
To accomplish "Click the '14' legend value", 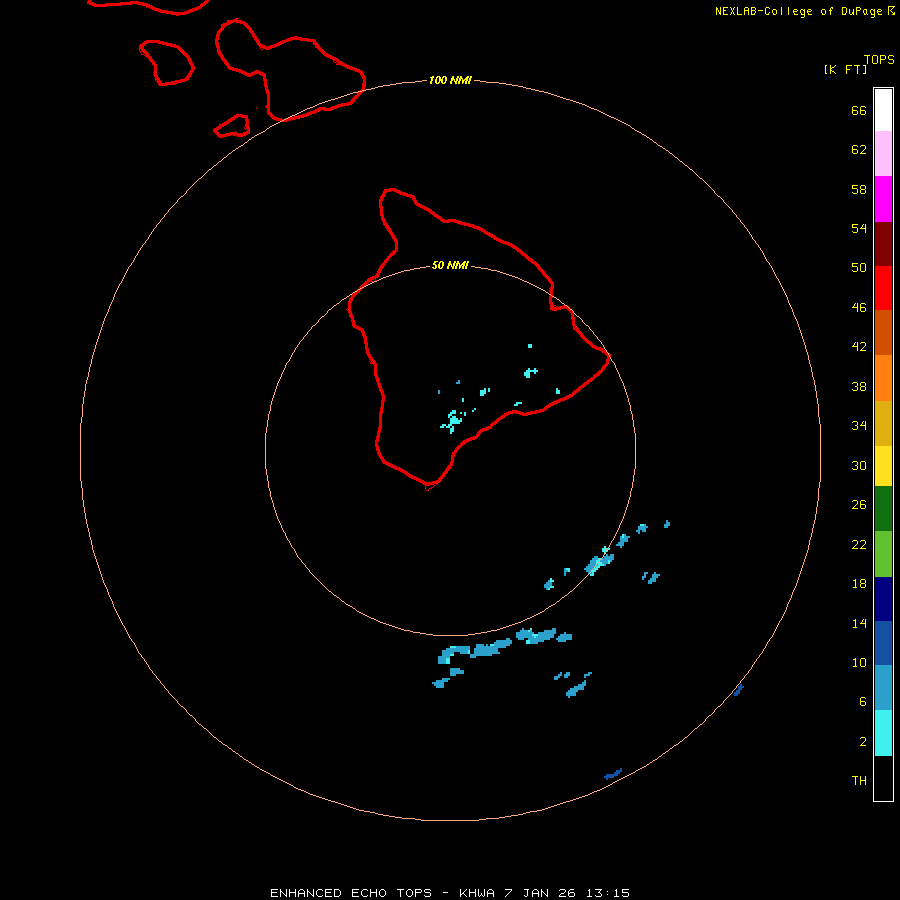I will click(x=859, y=623).
